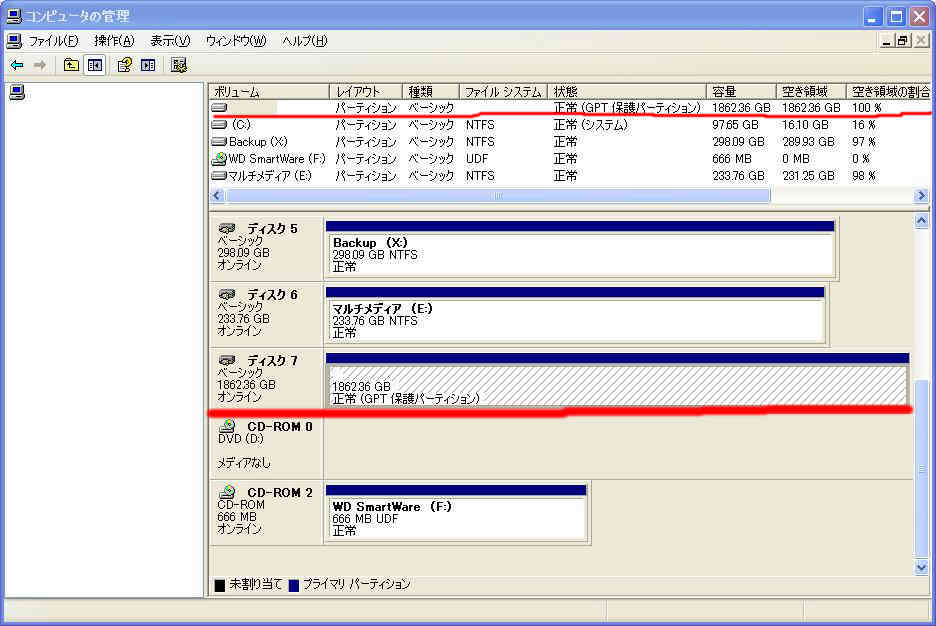
Task: Select the 97.65 GB capacity cell
Action: tap(735, 125)
